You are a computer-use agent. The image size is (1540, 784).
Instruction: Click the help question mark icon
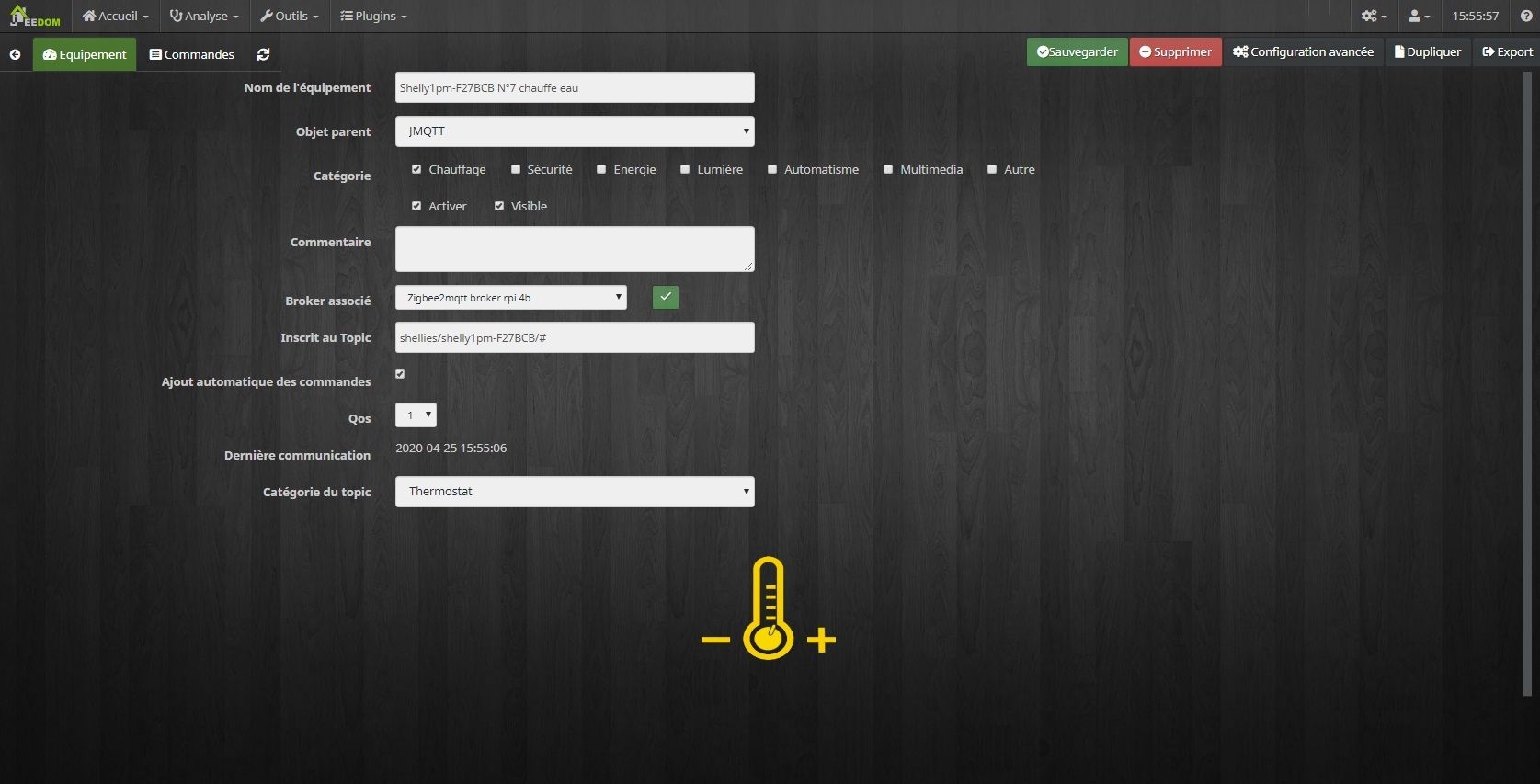coord(1526,16)
